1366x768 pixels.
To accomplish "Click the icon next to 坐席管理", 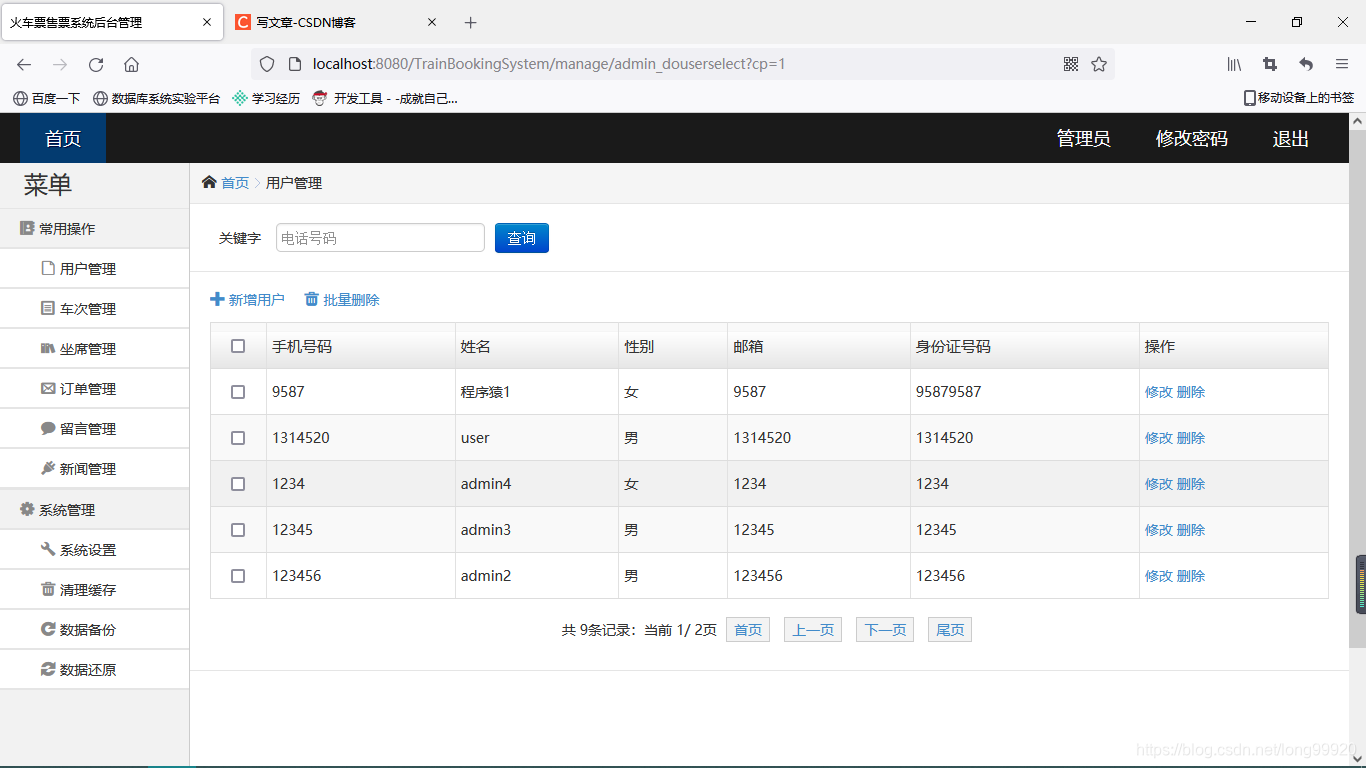I will [x=48, y=348].
